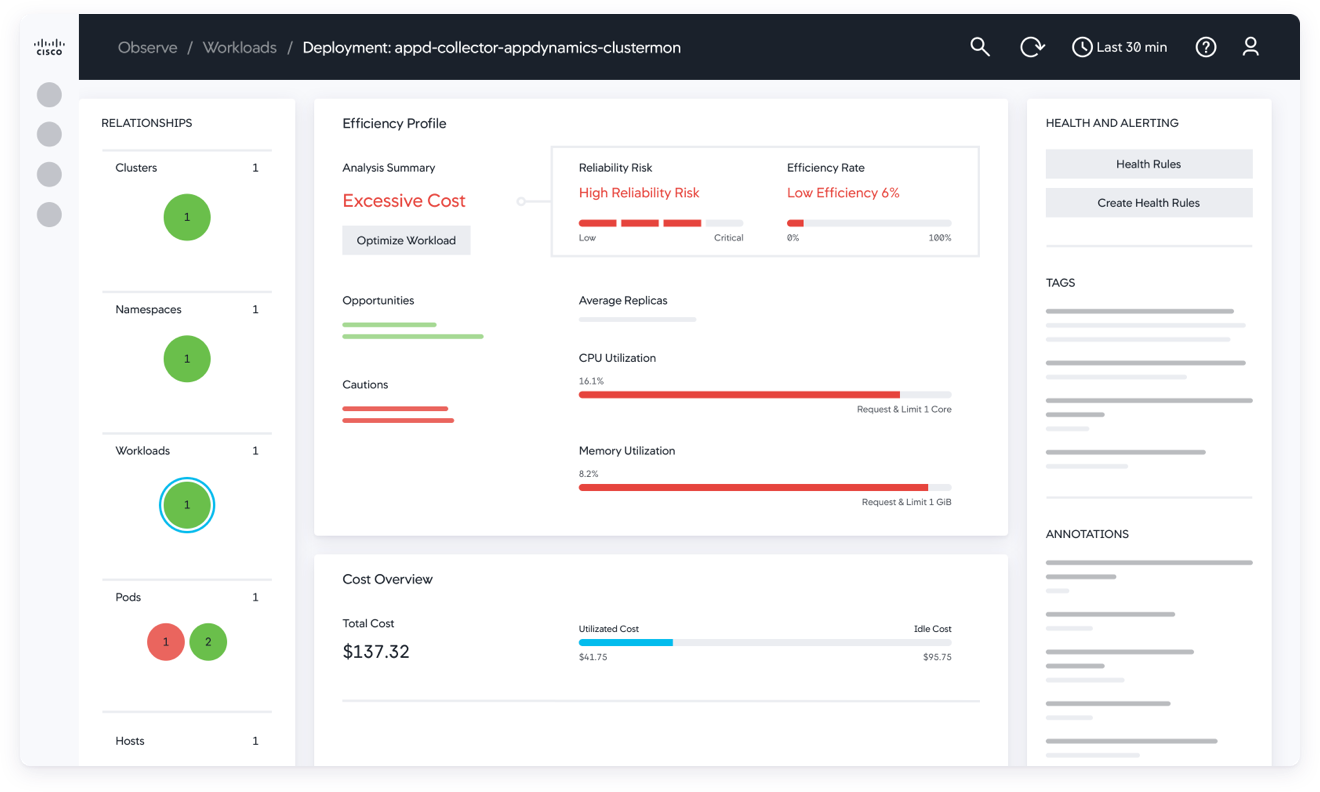Click Low Efficiency 6% text
Screen dimensions: 1320x792
(843, 193)
